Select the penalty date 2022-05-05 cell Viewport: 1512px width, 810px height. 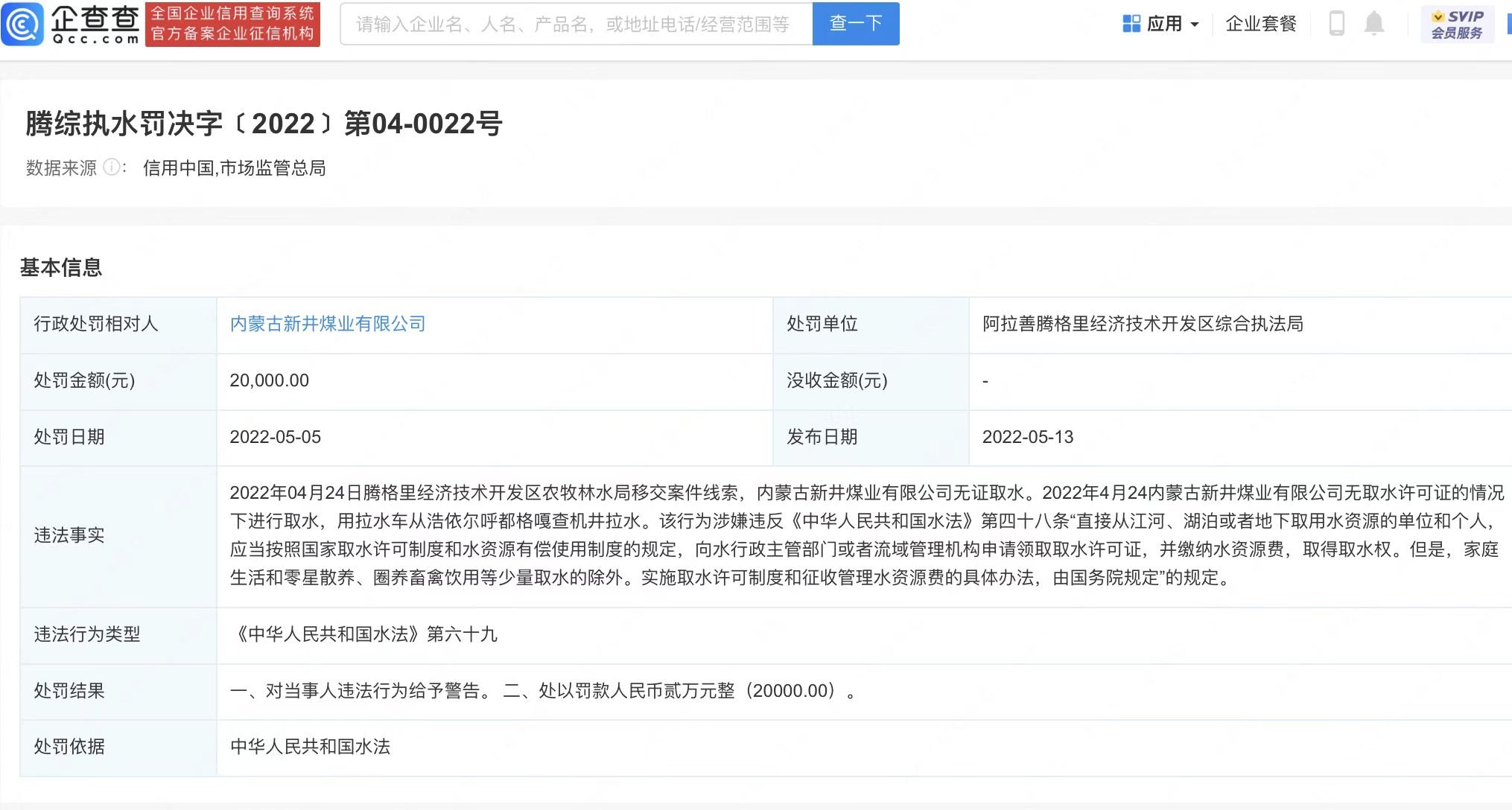pos(495,438)
